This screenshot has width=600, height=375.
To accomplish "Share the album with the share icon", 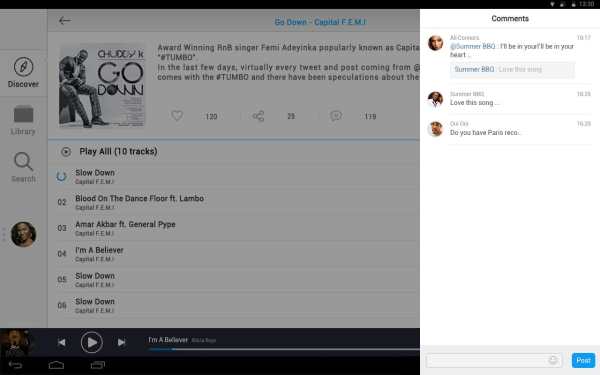I will pyautogui.click(x=258, y=116).
